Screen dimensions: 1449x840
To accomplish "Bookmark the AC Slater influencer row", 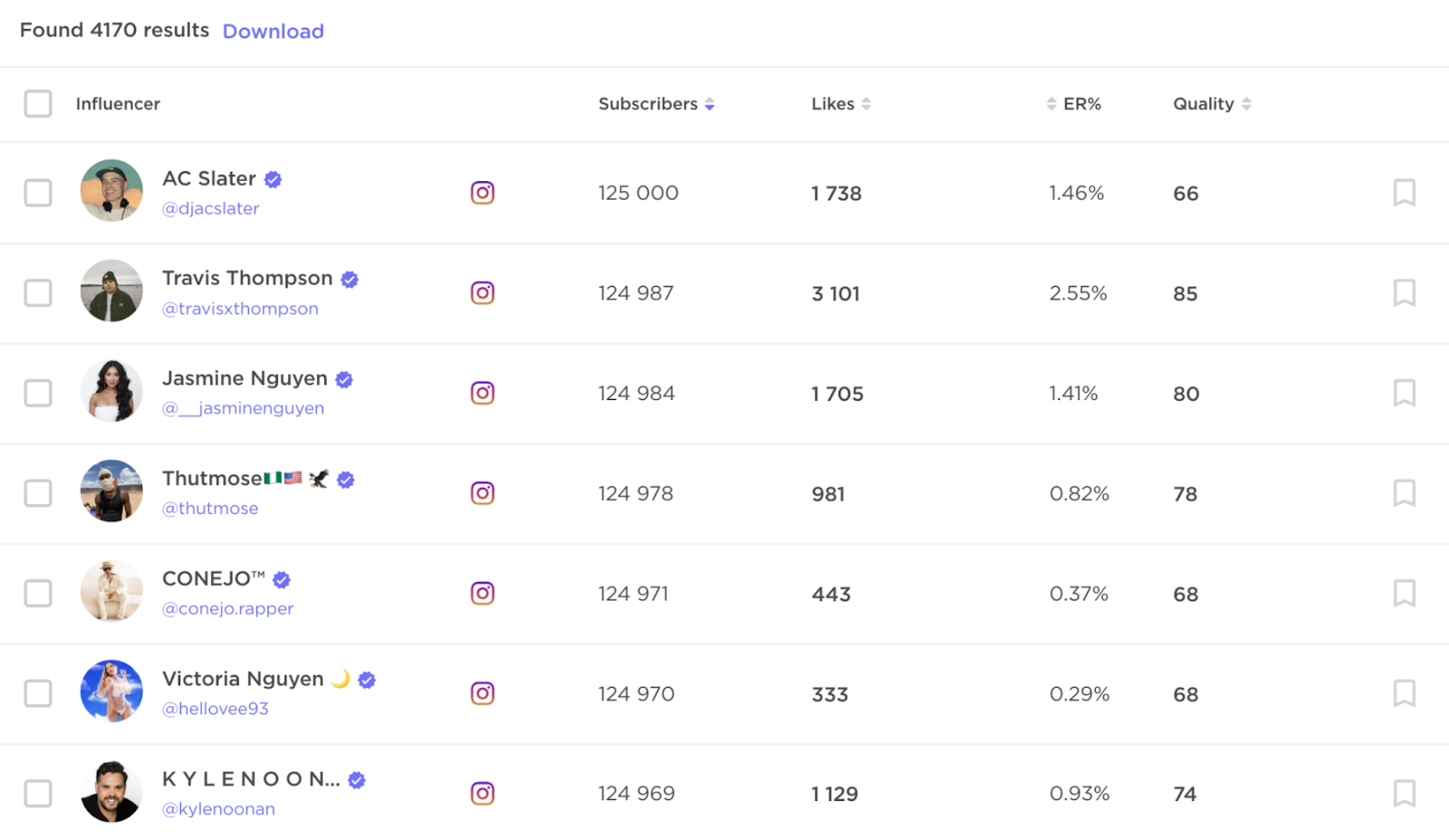I will [1404, 193].
